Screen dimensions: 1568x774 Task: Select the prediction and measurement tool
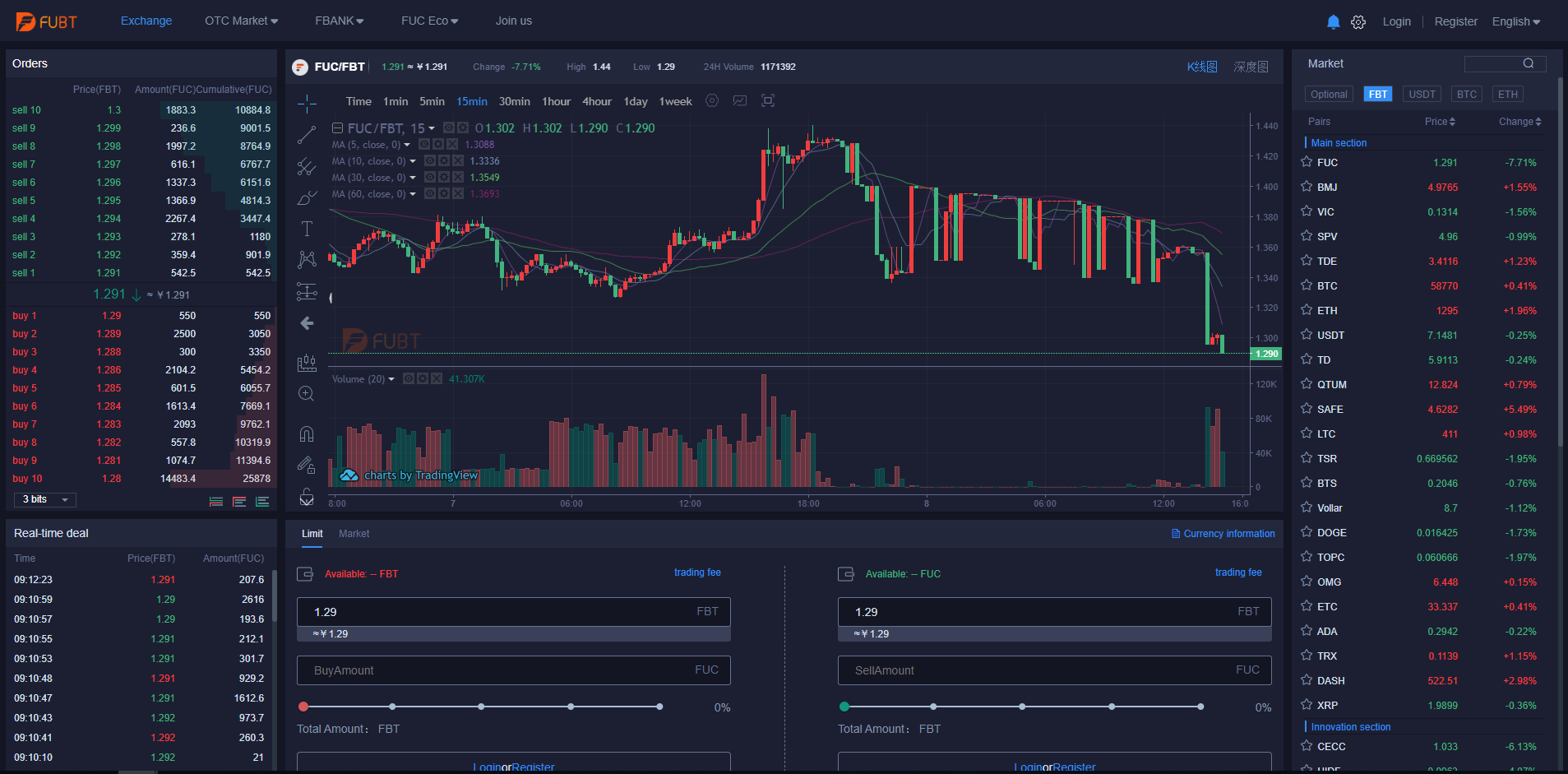point(307,291)
